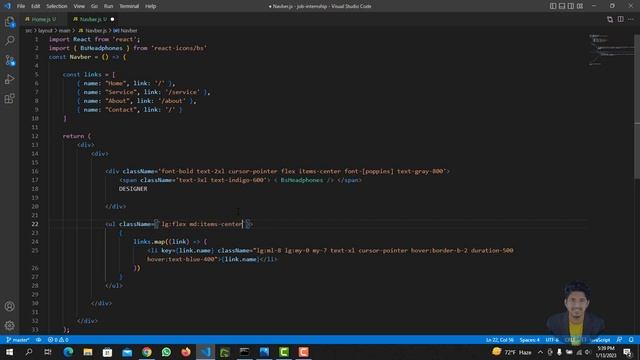
Task: Open Customize Layout icon in title bar
Action: [x=580, y=6]
